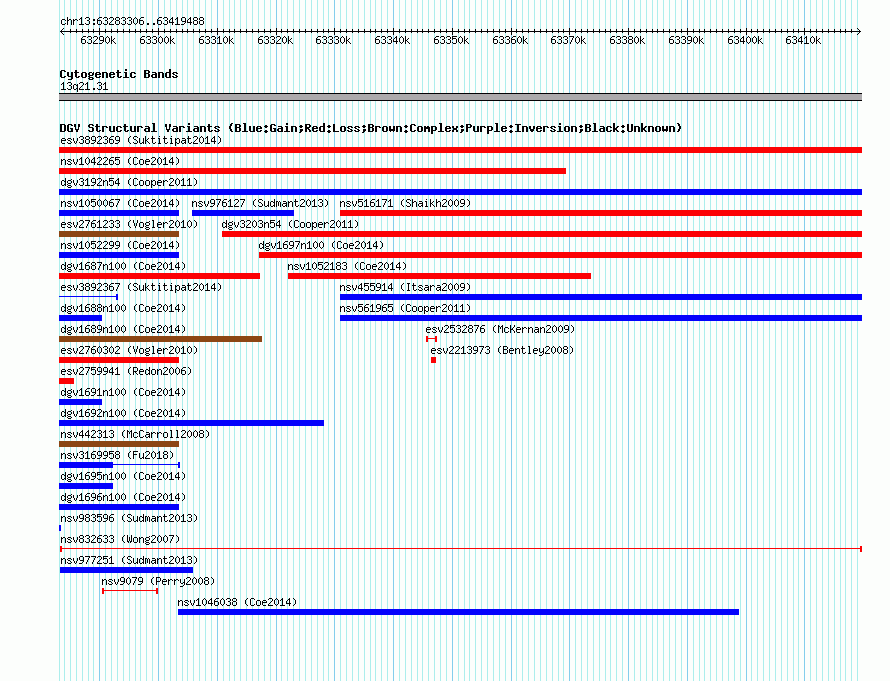
Task: Open nsv832633 (Wong2007) label
Action: pyautogui.click(x=120, y=539)
